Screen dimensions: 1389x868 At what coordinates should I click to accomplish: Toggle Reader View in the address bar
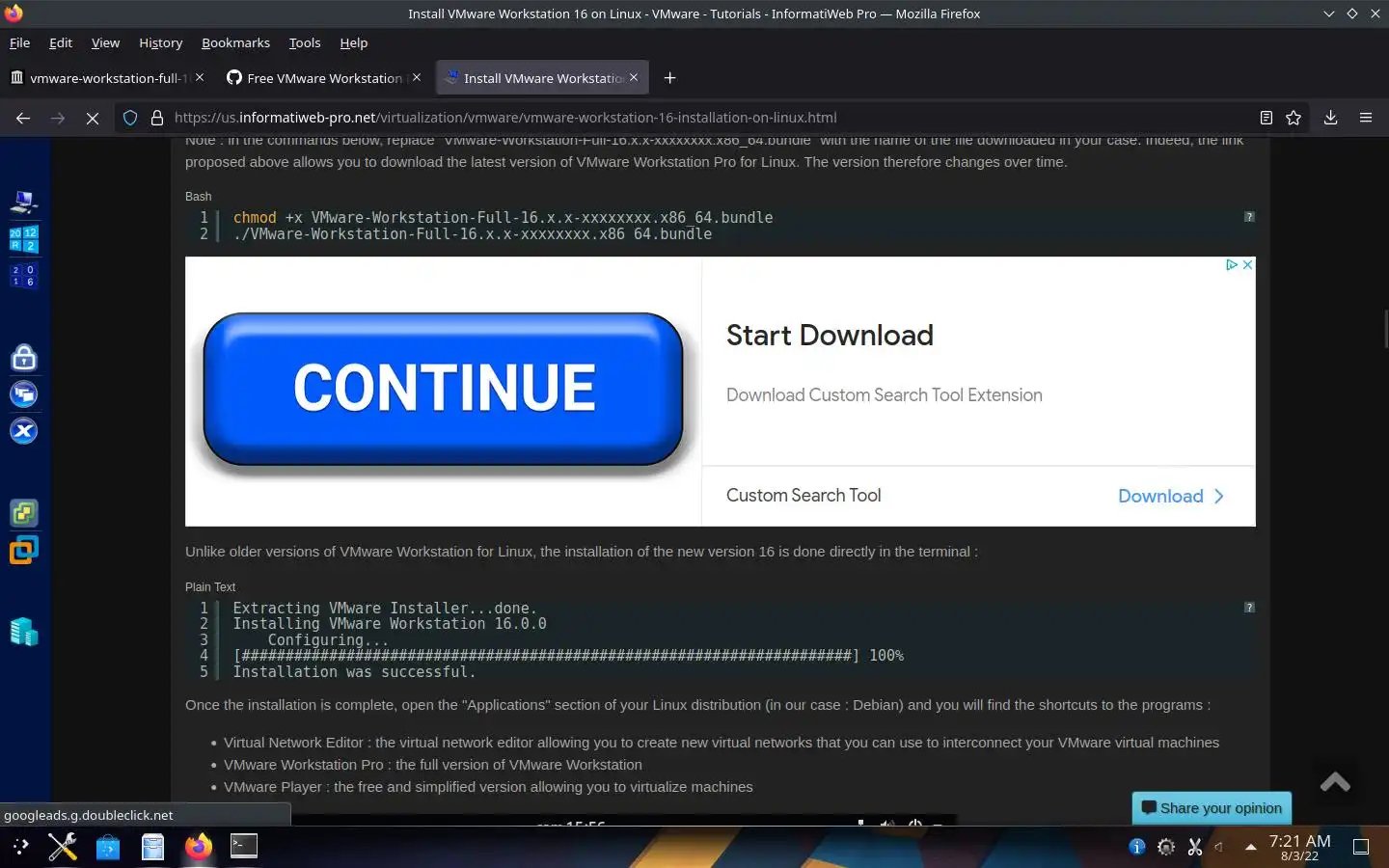point(1266,118)
